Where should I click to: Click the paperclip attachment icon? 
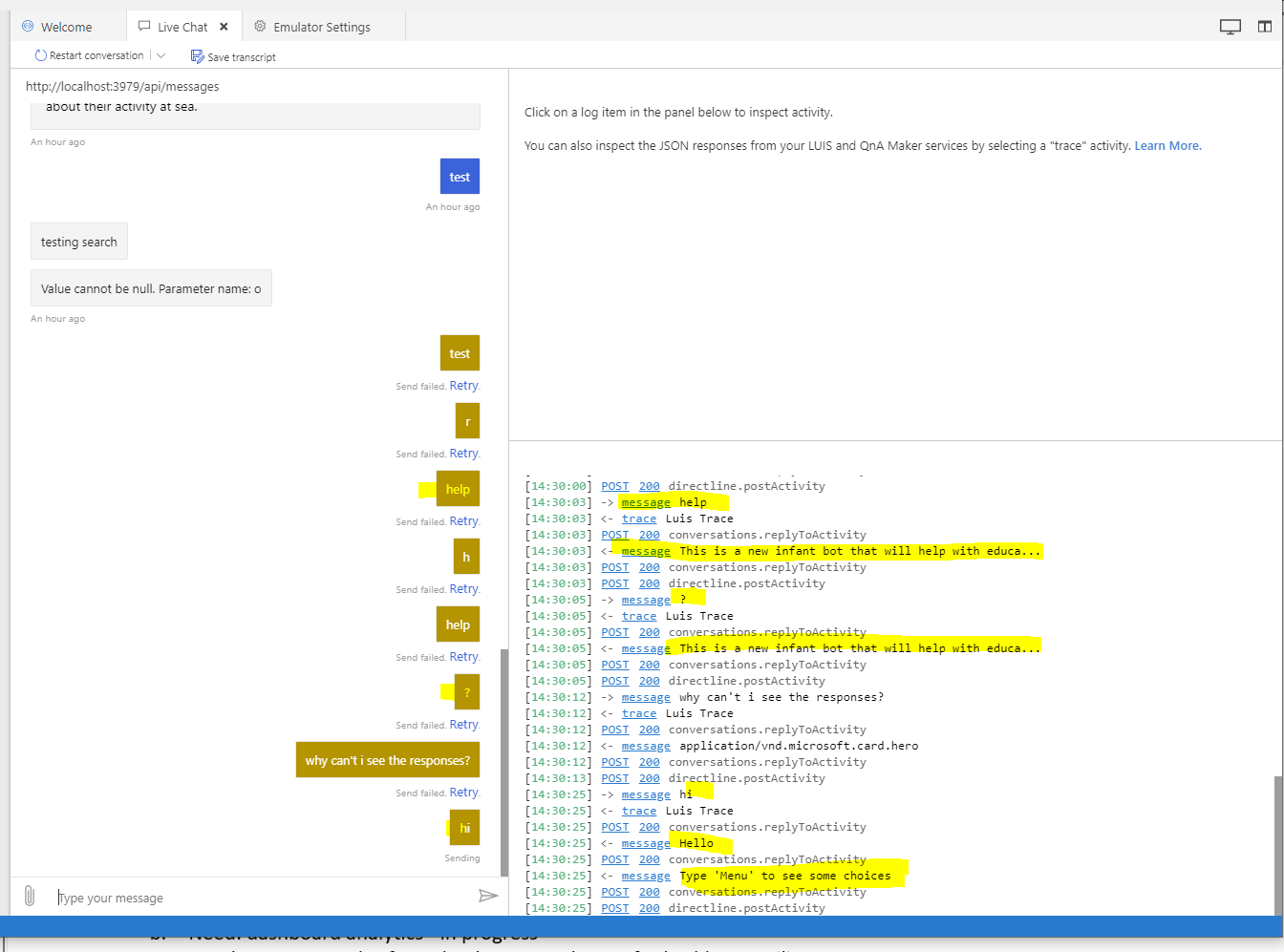pyautogui.click(x=30, y=896)
